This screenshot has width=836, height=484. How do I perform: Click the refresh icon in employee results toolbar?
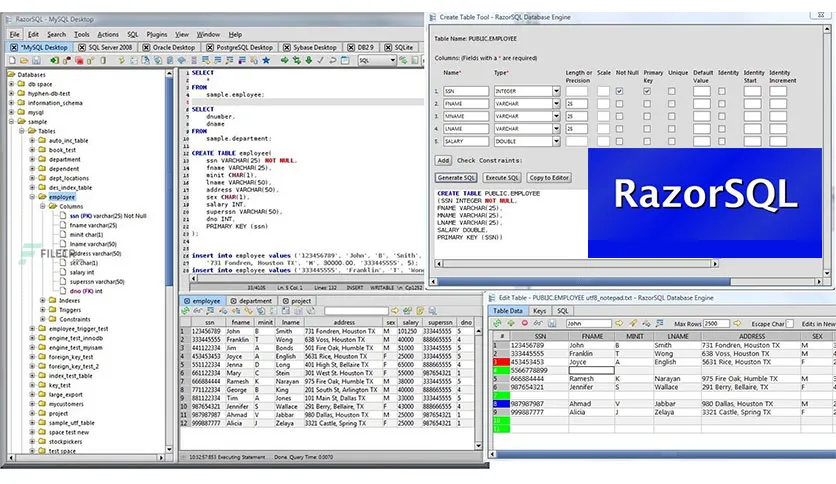[x=186, y=311]
